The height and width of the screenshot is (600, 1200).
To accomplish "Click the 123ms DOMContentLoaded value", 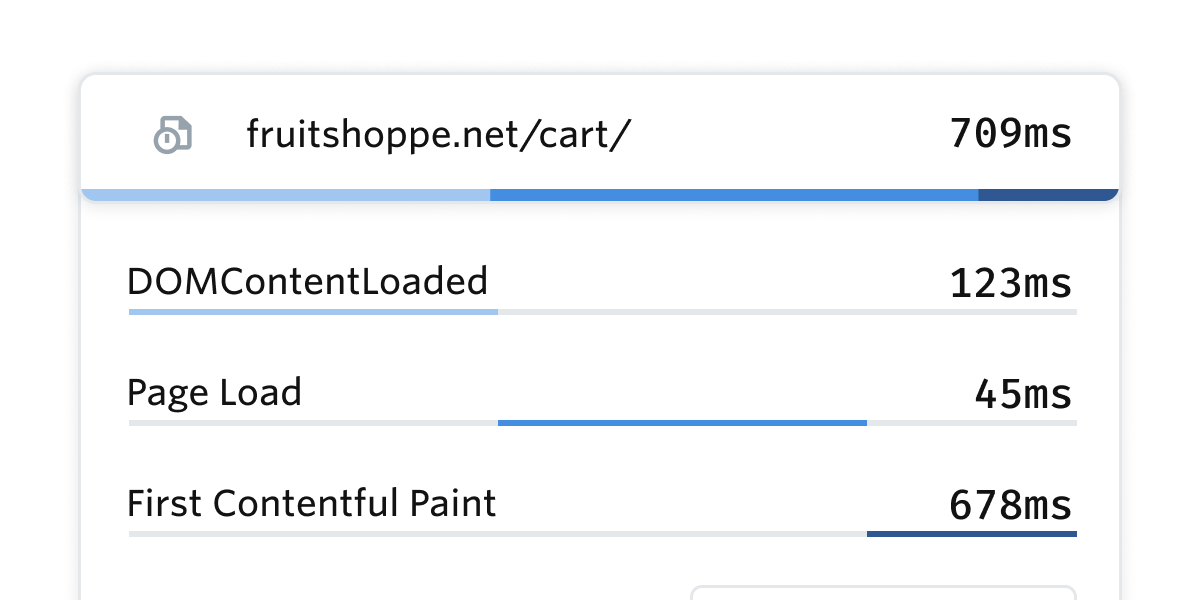I will (1010, 284).
